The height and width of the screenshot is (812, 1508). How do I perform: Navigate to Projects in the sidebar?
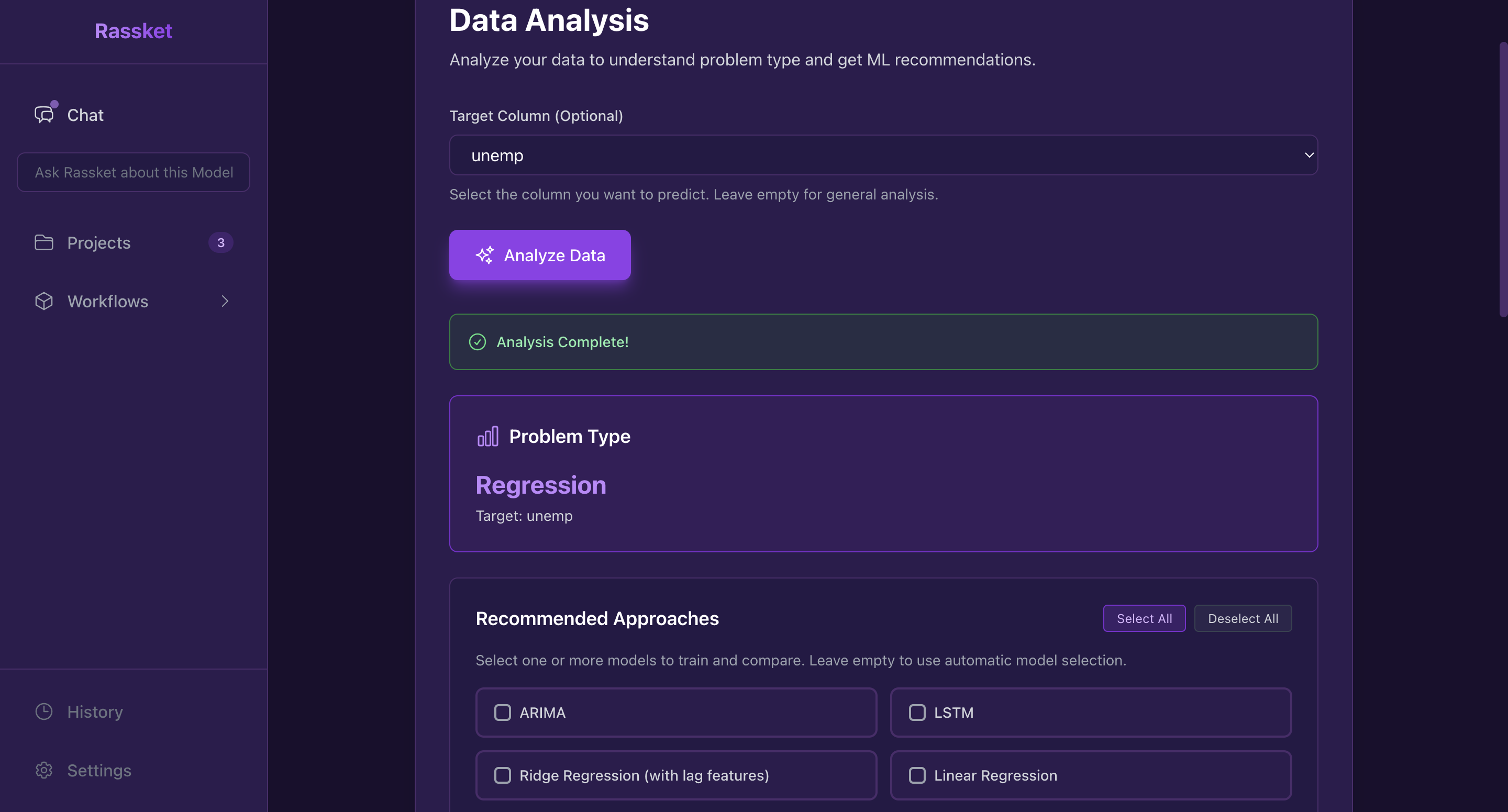point(98,242)
